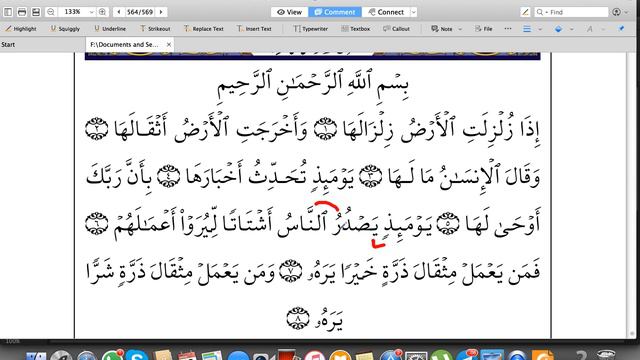Close the F:\Documents and Se... tab

[169, 44]
